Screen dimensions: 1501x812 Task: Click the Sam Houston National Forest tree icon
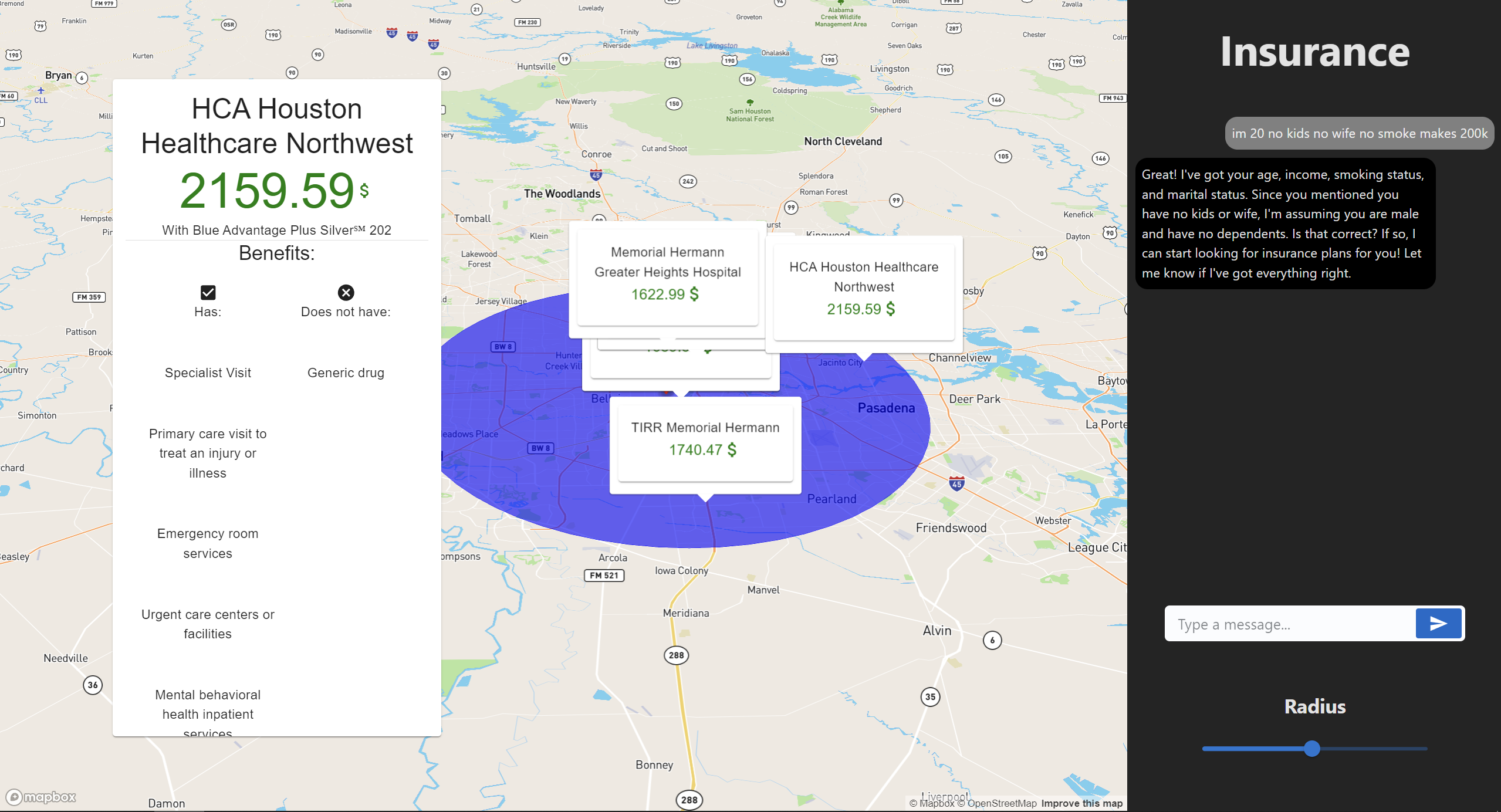(x=749, y=102)
